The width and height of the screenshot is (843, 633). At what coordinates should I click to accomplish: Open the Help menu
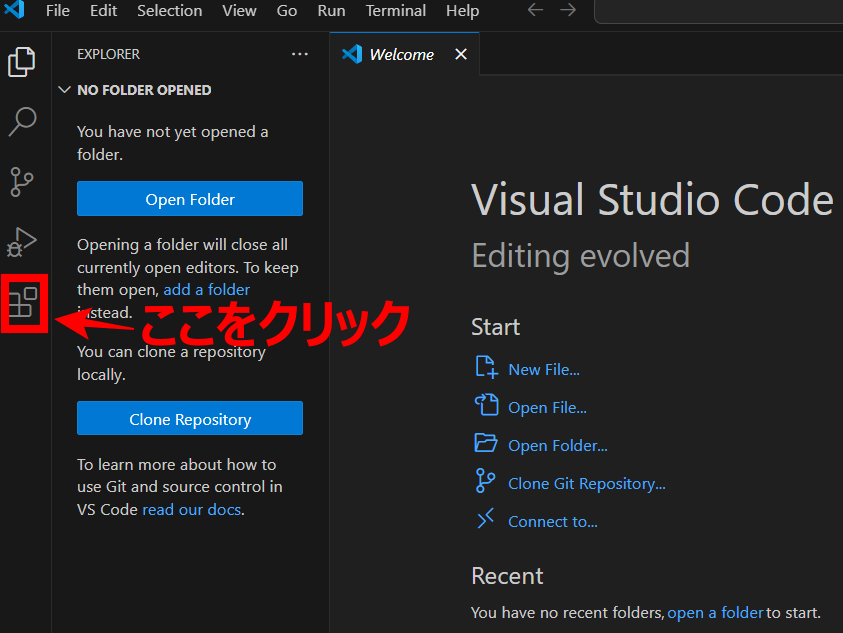click(462, 11)
